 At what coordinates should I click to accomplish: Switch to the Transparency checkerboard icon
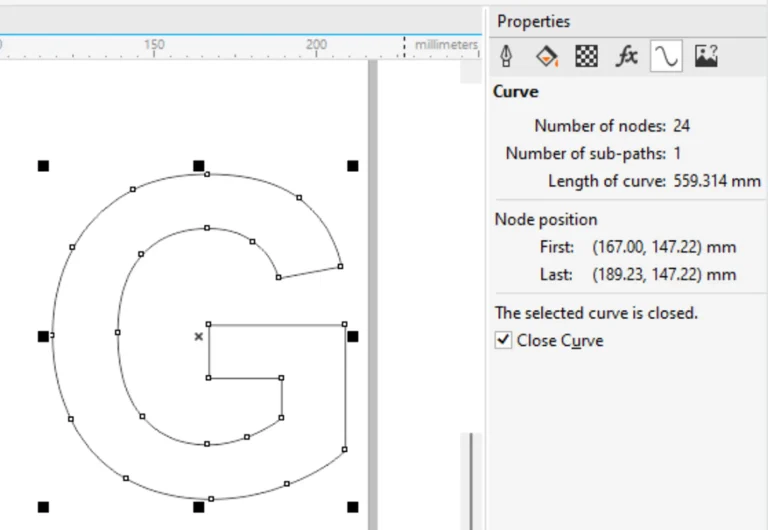pos(587,57)
